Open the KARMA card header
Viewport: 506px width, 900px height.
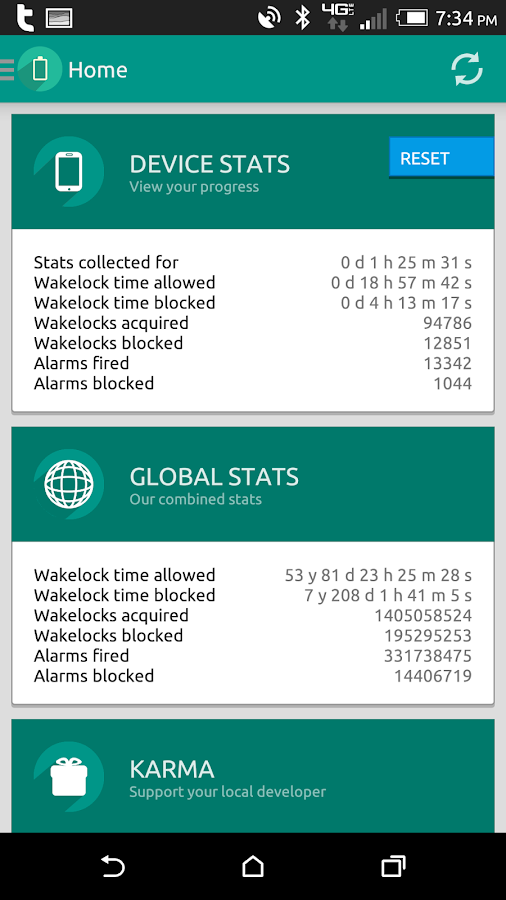point(252,776)
